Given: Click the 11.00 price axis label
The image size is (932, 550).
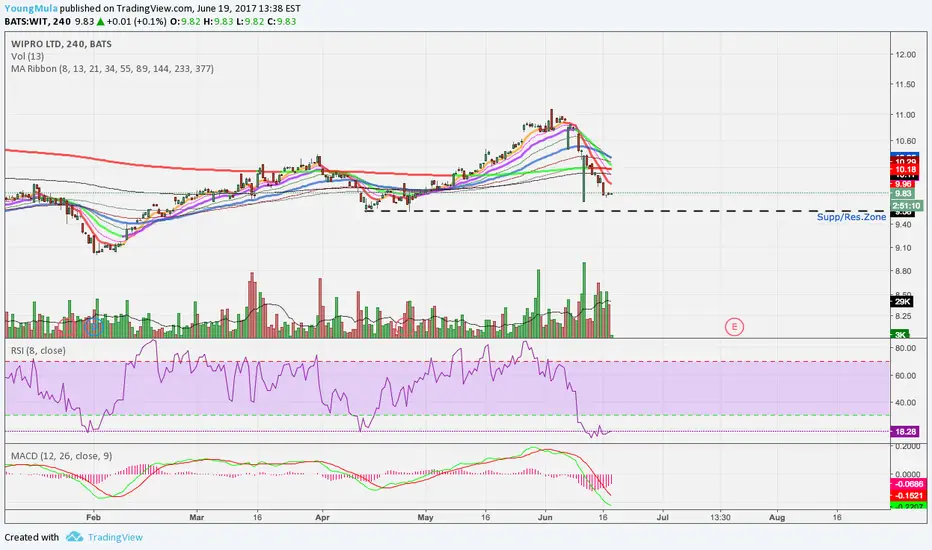Looking at the screenshot, I should 906,115.
